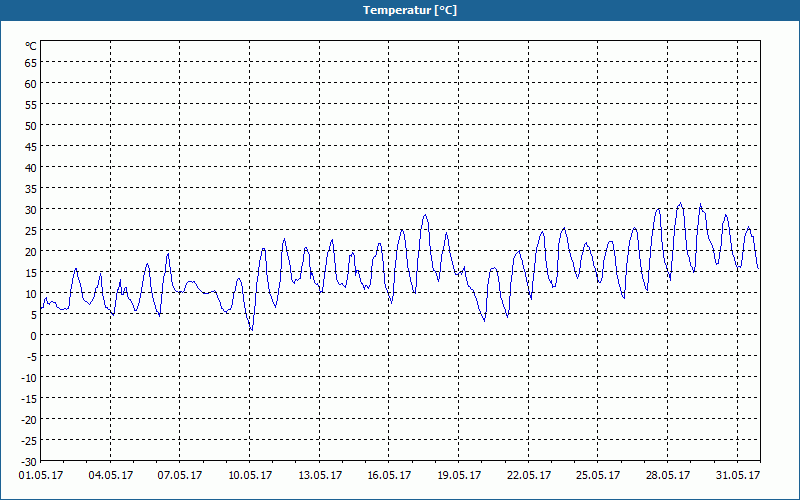
Task: Click the -5 value on the temperature axis
Action: [32, 357]
